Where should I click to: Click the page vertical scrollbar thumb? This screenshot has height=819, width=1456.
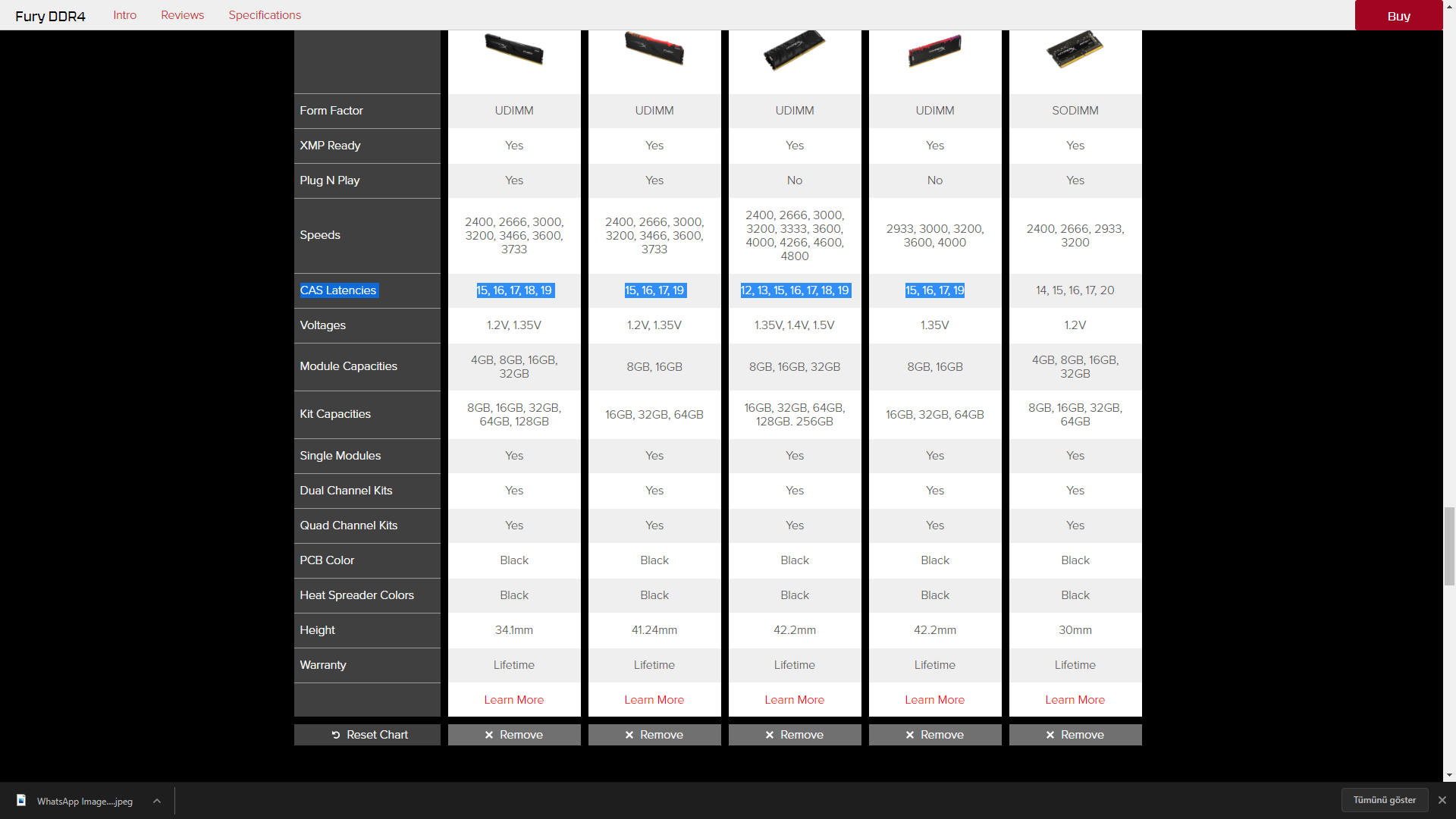(x=1449, y=546)
